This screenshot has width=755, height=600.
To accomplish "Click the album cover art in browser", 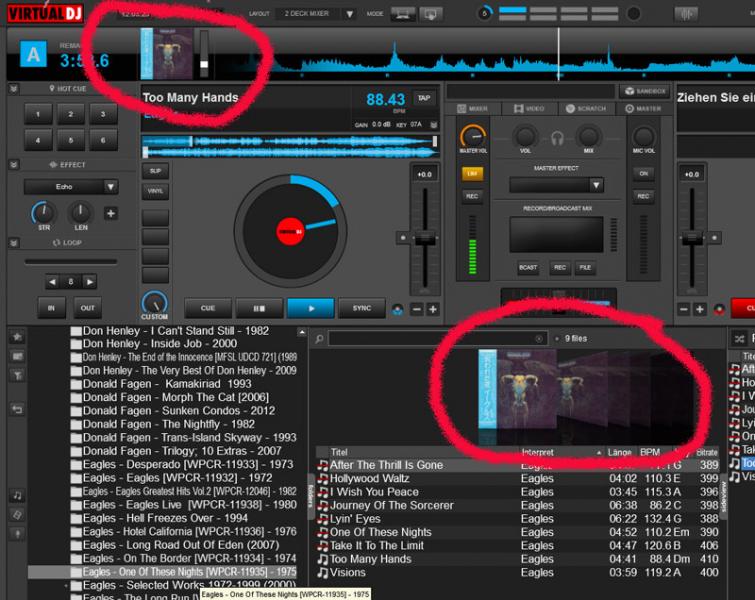I will point(518,389).
